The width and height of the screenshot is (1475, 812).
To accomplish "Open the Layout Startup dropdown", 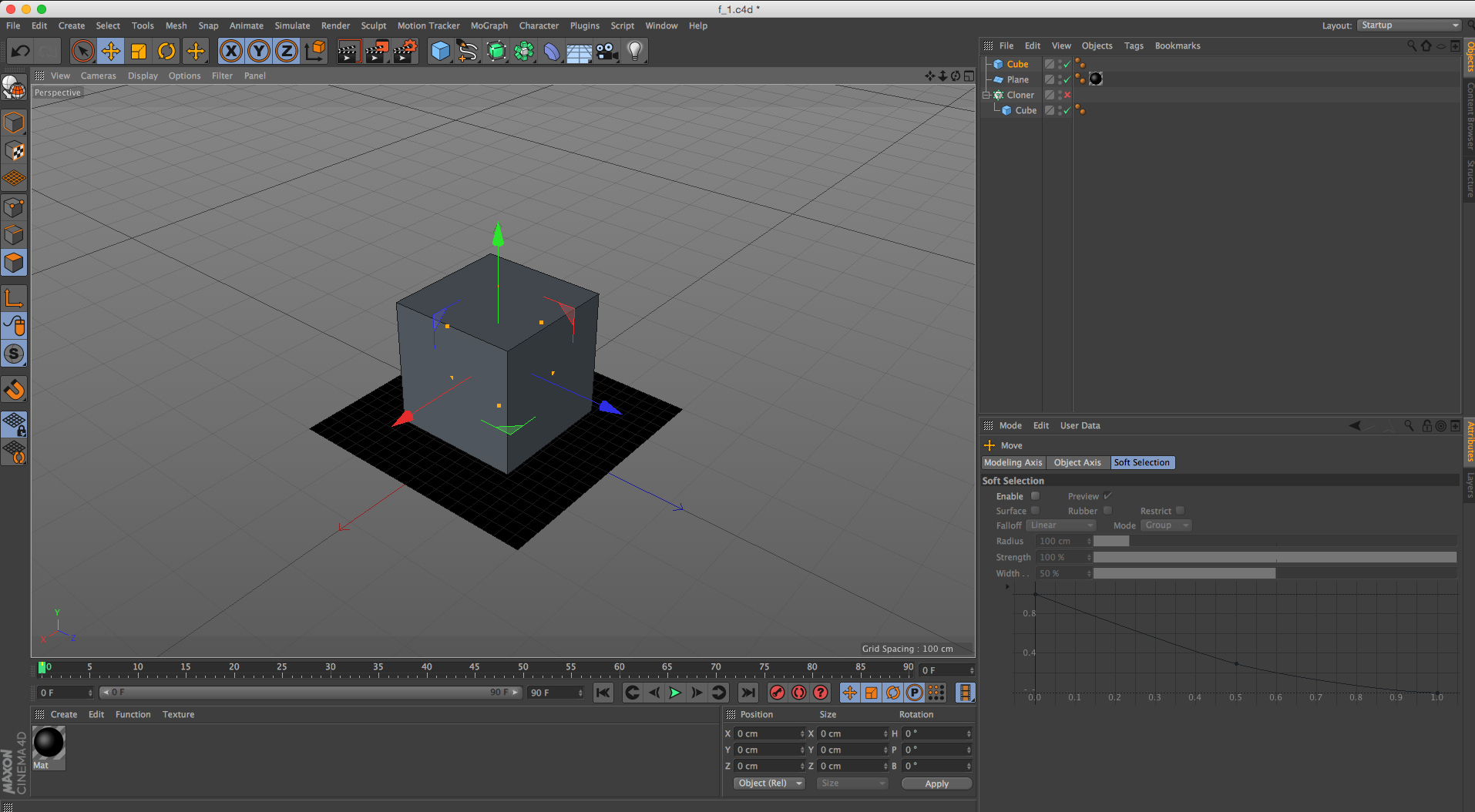I will click(x=1409, y=25).
